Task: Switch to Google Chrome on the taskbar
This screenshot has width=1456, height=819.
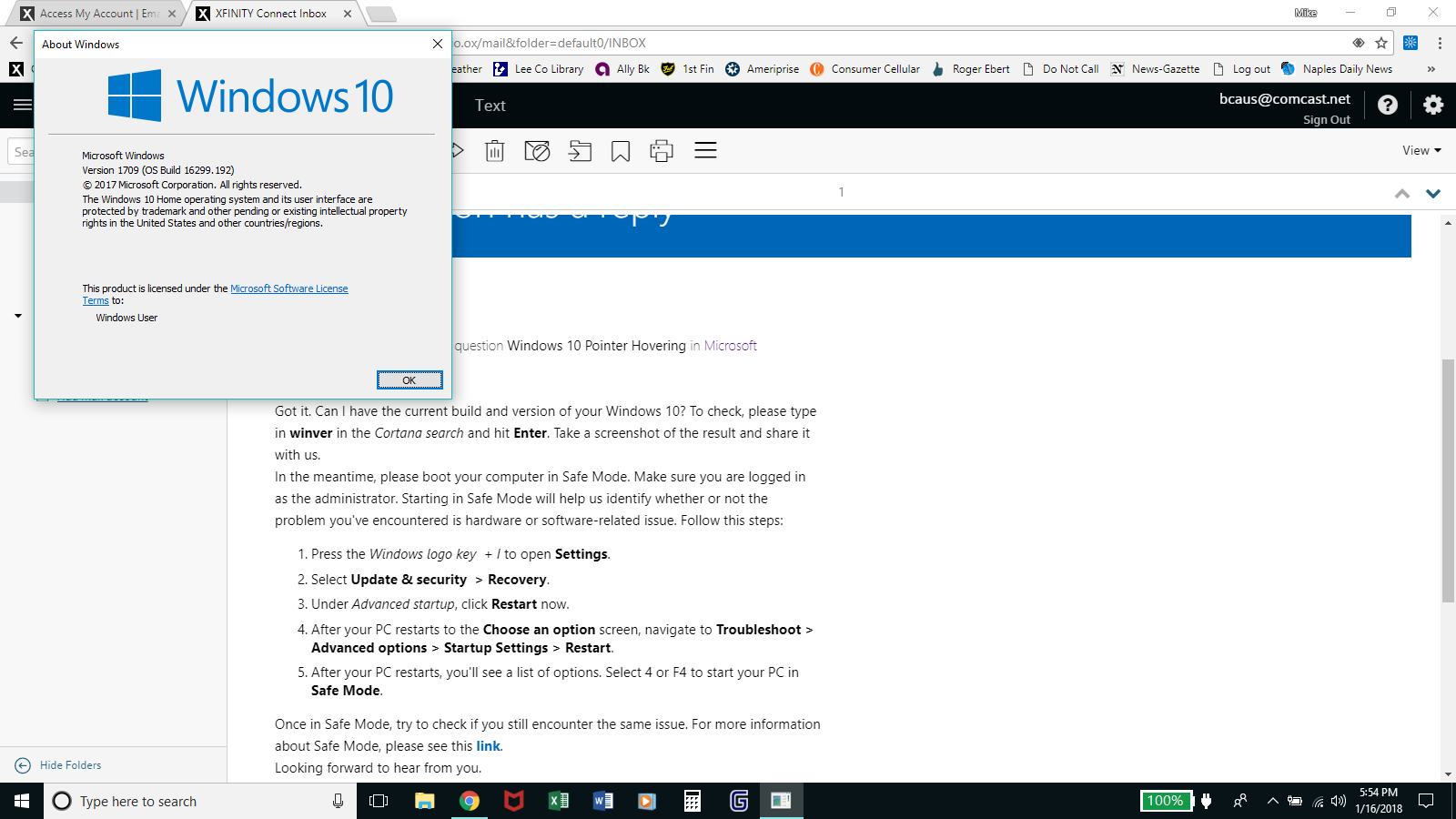Action: [469, 801]
